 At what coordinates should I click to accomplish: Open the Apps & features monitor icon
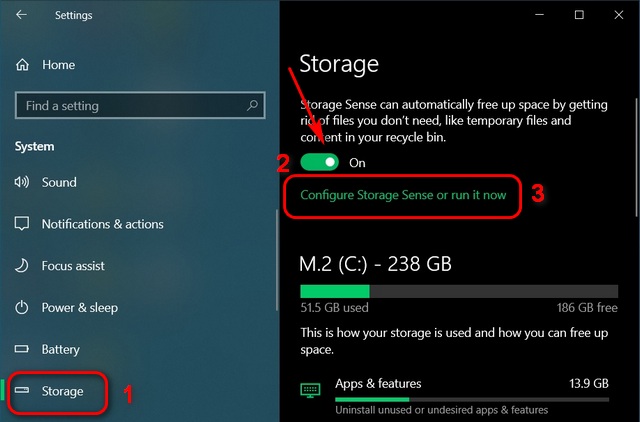[x=310, y=390]
